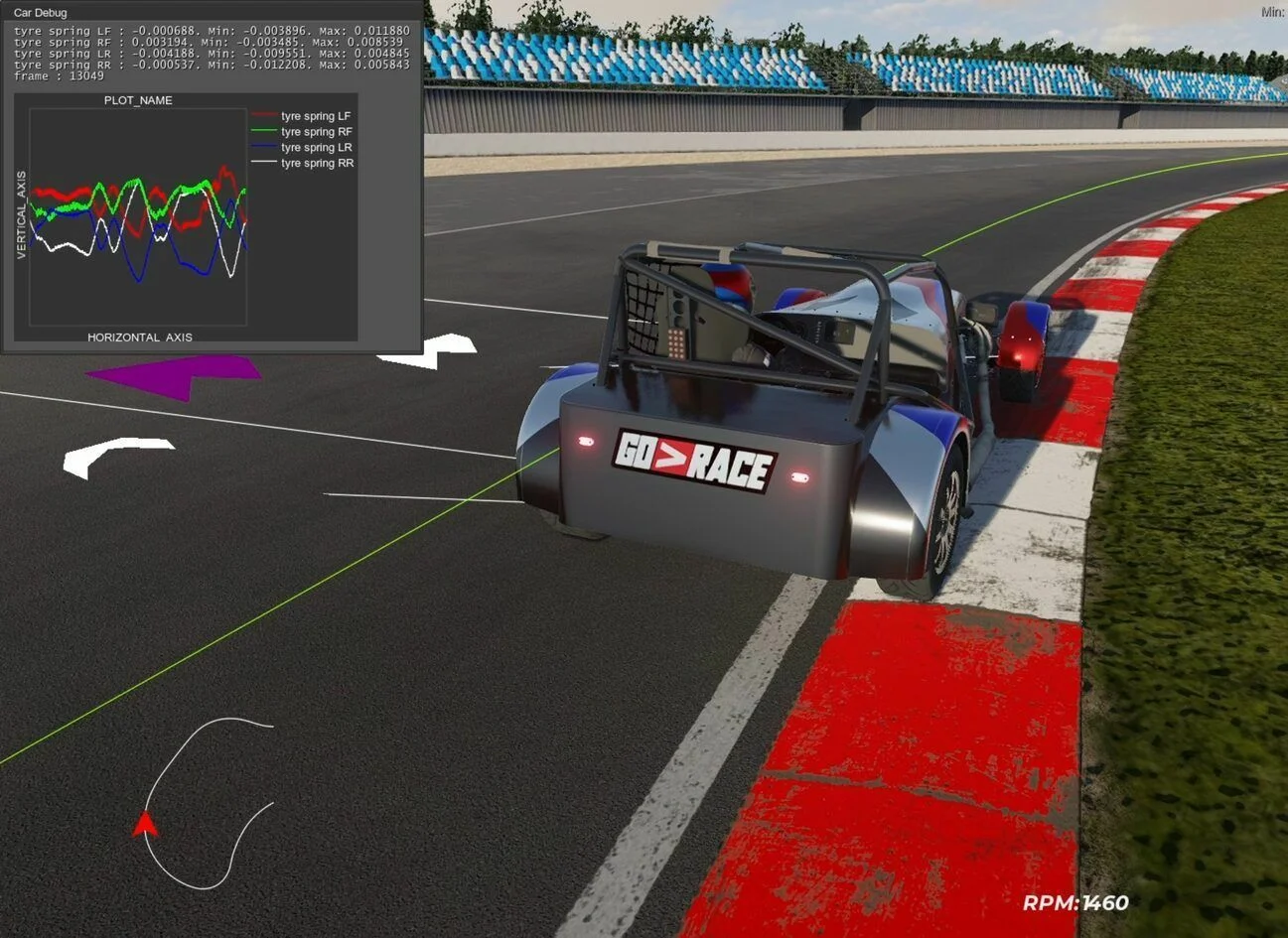1288x938 pixels.
Task: Click the green RF legend color line
Action: pos(264,131)
